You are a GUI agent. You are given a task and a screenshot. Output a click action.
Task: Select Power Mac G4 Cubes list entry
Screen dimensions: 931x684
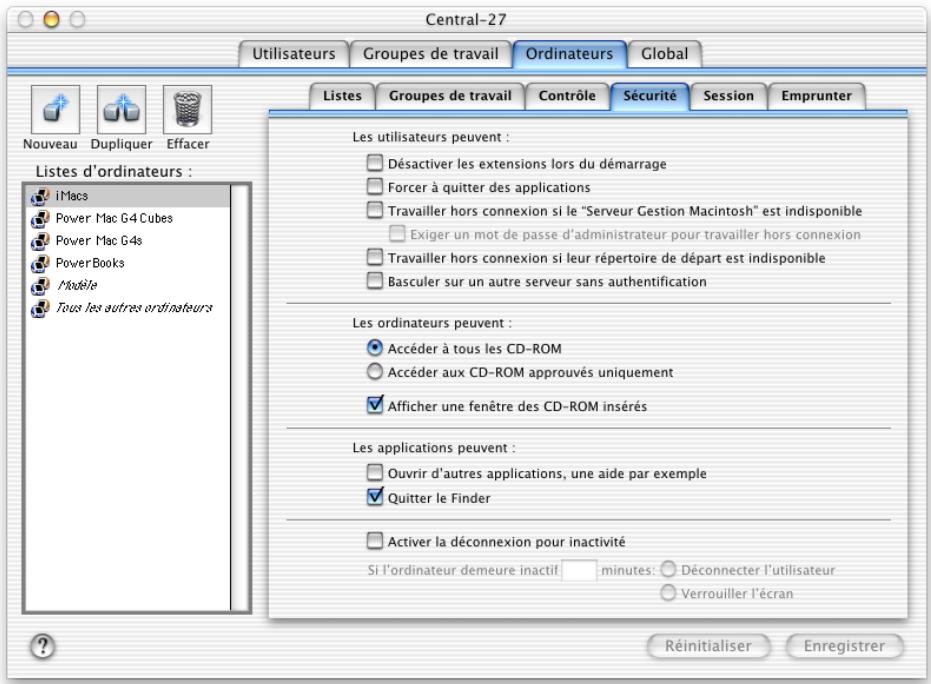coord(128,218)
